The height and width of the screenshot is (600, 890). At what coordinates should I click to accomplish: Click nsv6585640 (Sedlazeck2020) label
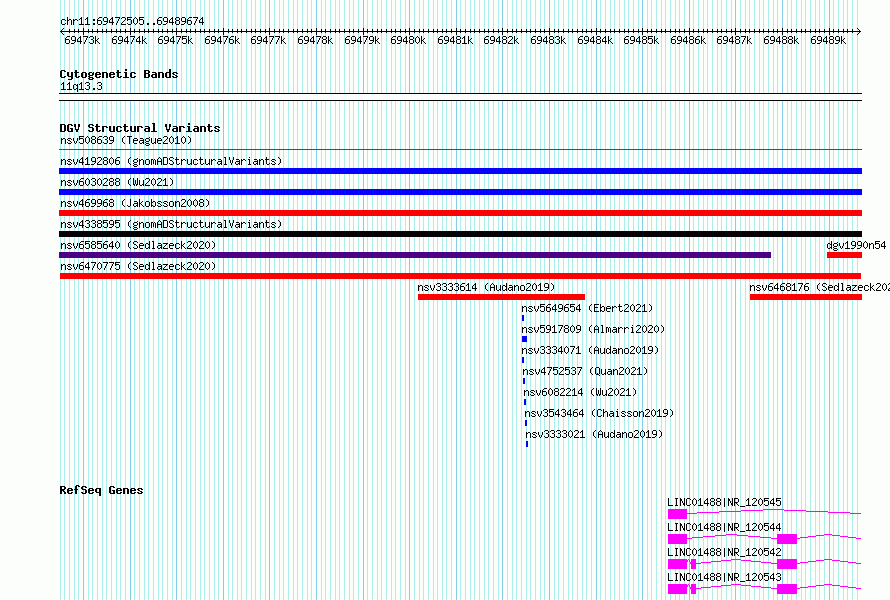tap(138, 245)
